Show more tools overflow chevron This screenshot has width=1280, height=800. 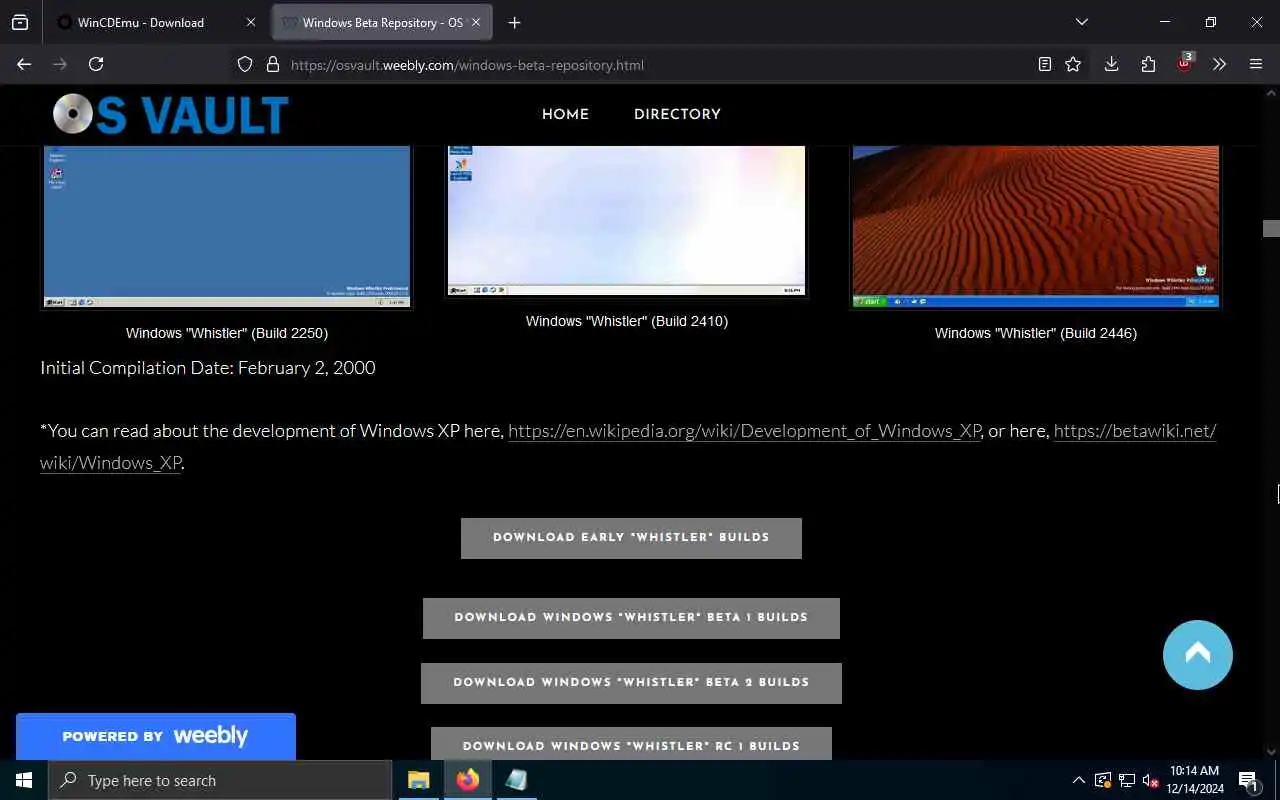point(1219,64)
